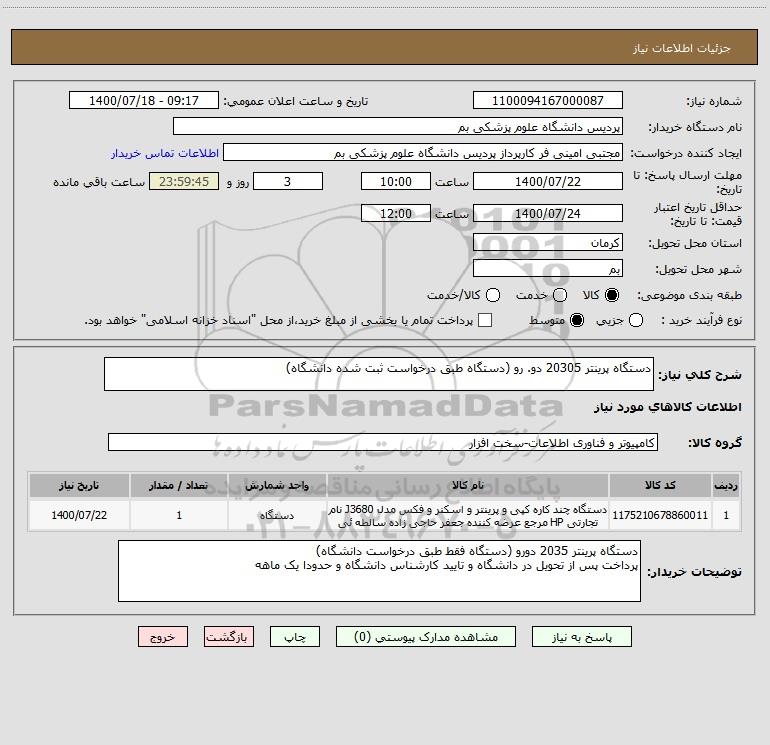Click the need number field 1100094167000087
This screenshot has height=745, width=770.
point(548,100)
